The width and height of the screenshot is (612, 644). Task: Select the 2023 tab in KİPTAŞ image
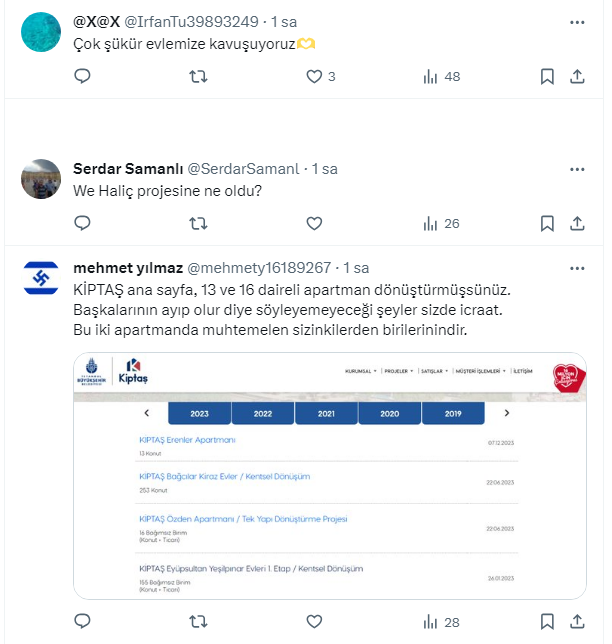point(199,413)
